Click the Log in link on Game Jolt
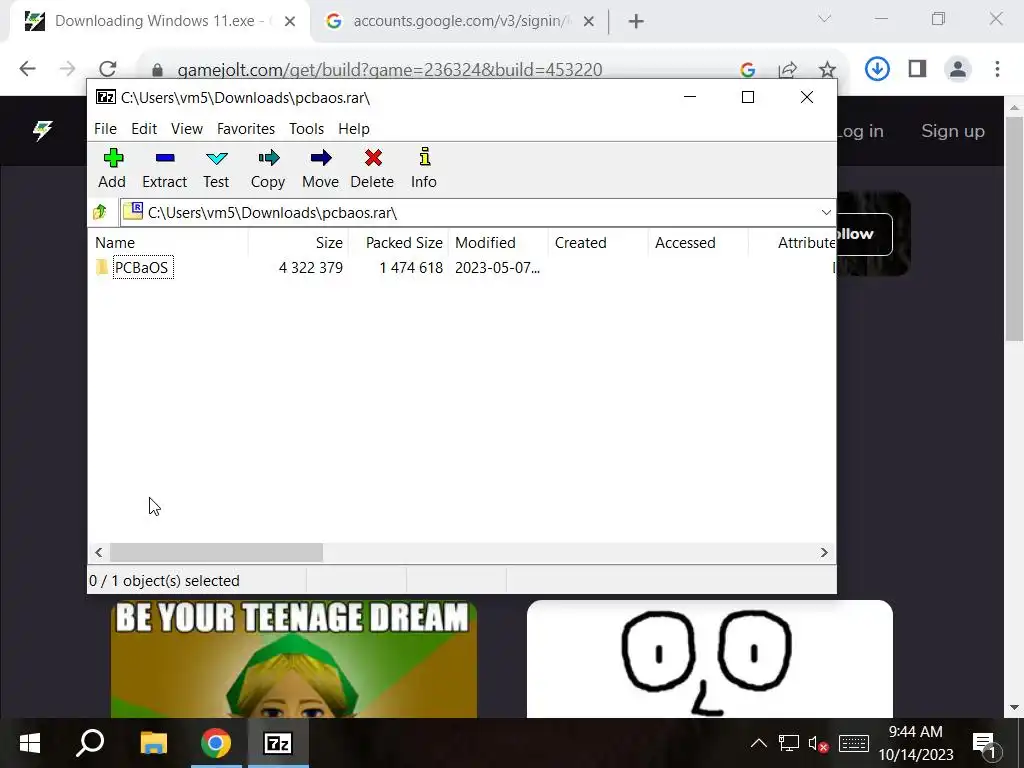 pos(861,131)
